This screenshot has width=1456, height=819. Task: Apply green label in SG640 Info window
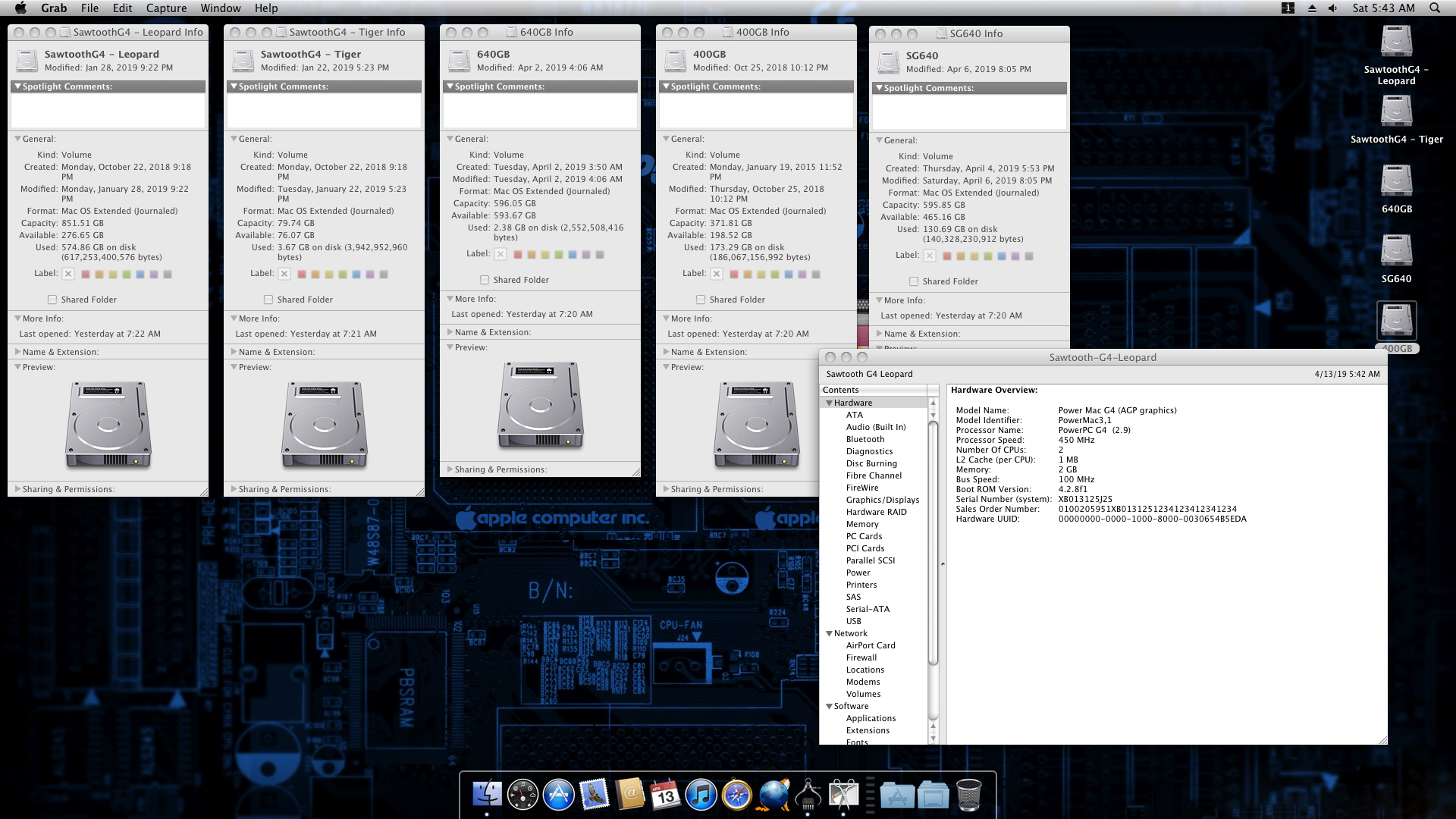988,256
